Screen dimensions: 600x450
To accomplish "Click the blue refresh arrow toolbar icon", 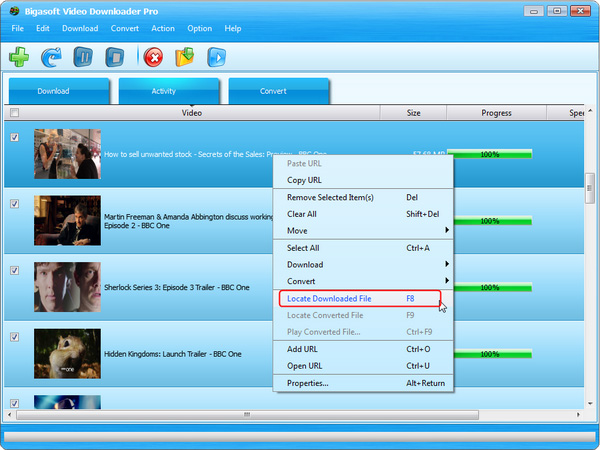I will coord(51,57).
